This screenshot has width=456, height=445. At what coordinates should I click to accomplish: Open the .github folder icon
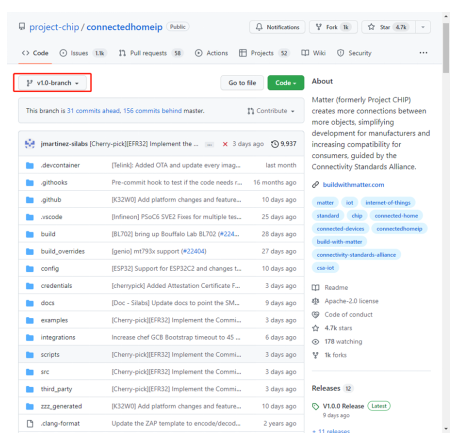click(30, 200)
